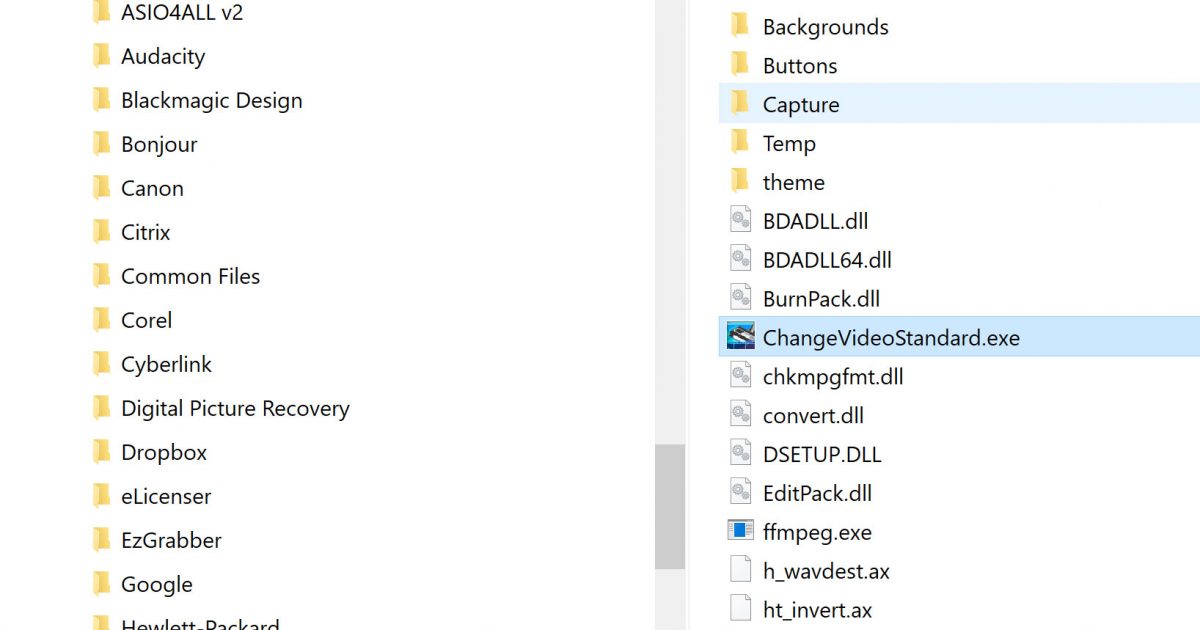1200x630 pixels.
Task: Select the Capture folder icon
Action: [x=740, y=103]
